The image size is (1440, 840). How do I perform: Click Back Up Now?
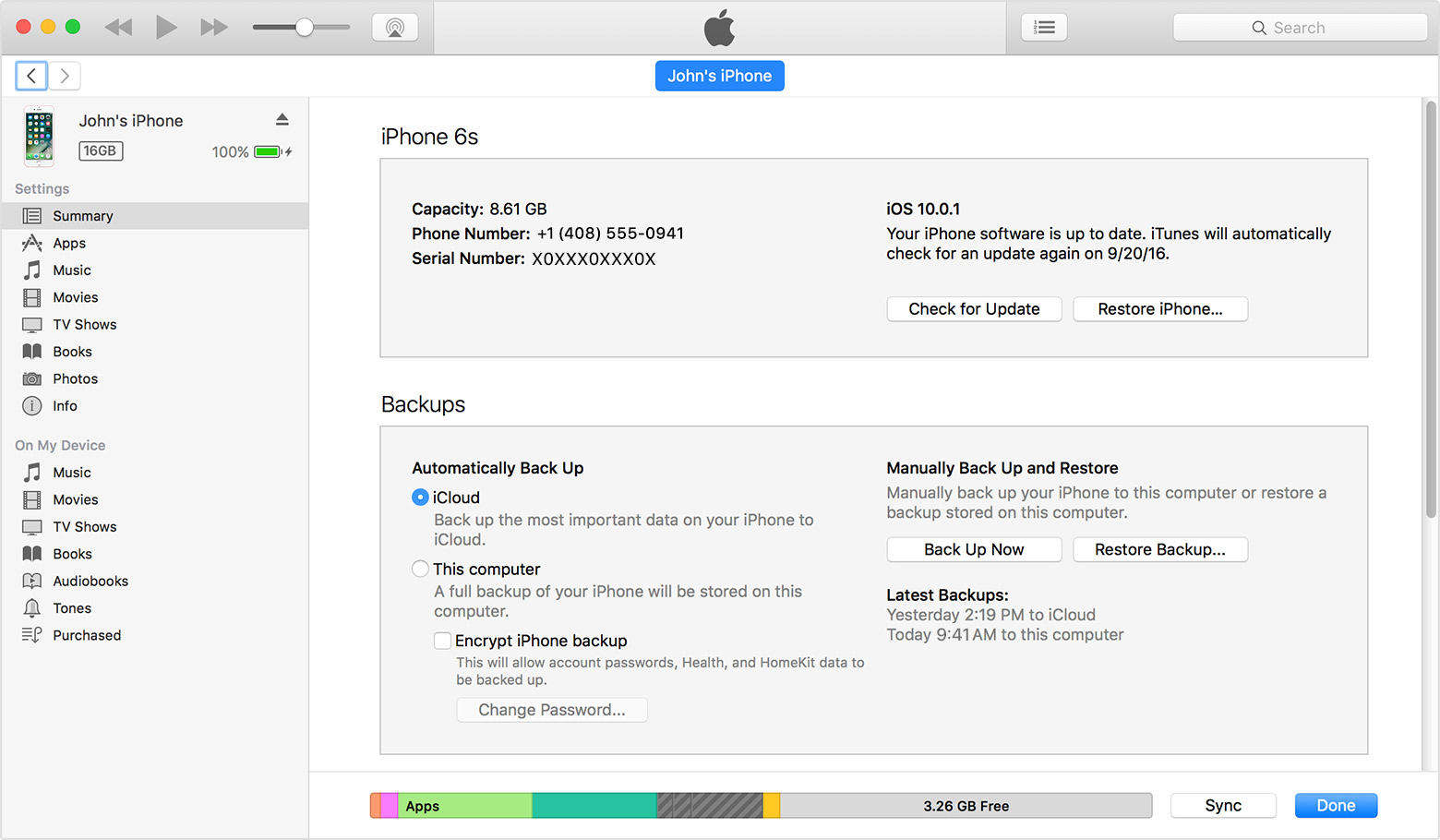tap(973, 549)
